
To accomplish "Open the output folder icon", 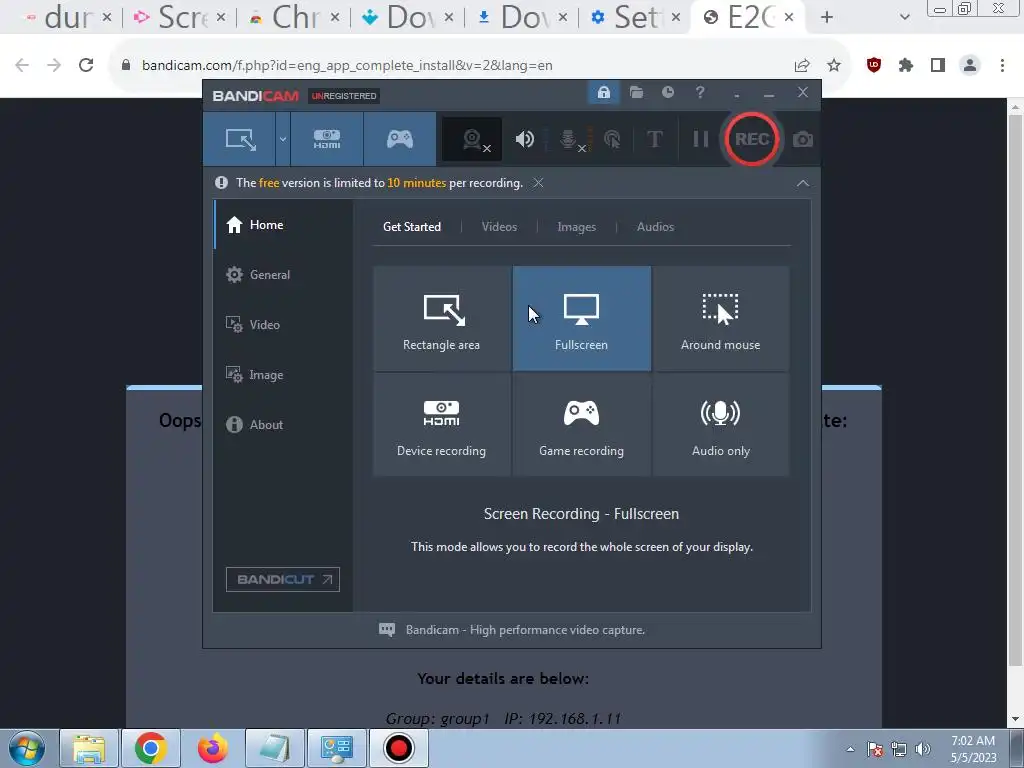I will coord(636,92).
